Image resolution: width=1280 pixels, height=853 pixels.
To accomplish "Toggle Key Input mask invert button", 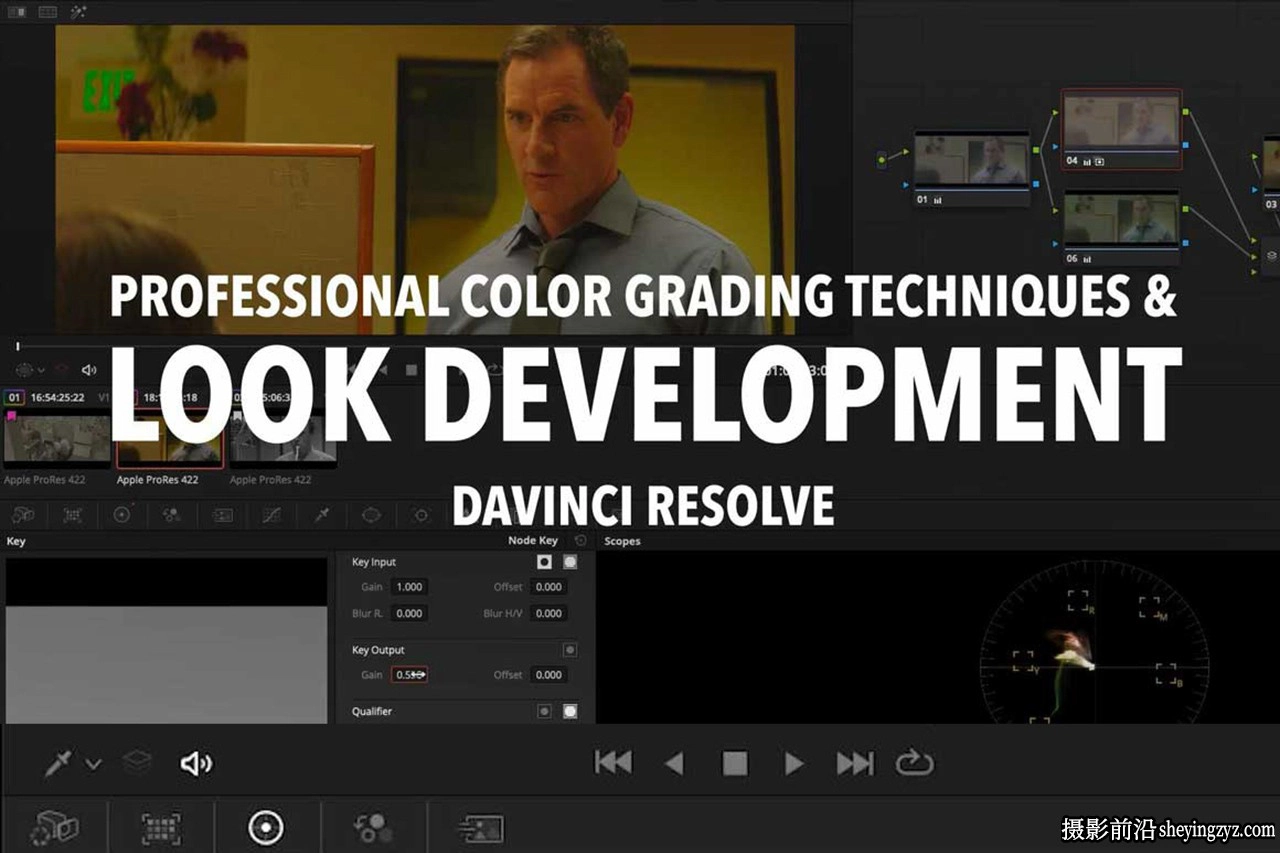I will point(570,562).
